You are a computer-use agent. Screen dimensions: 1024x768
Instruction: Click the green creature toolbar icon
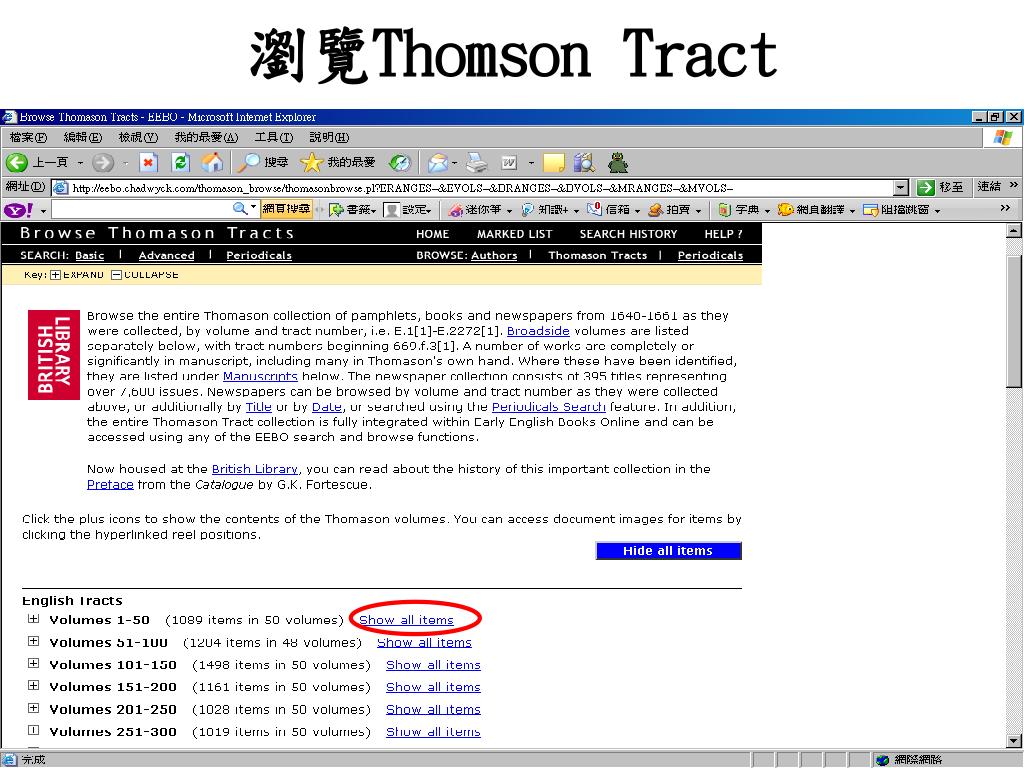pos(618,163)
